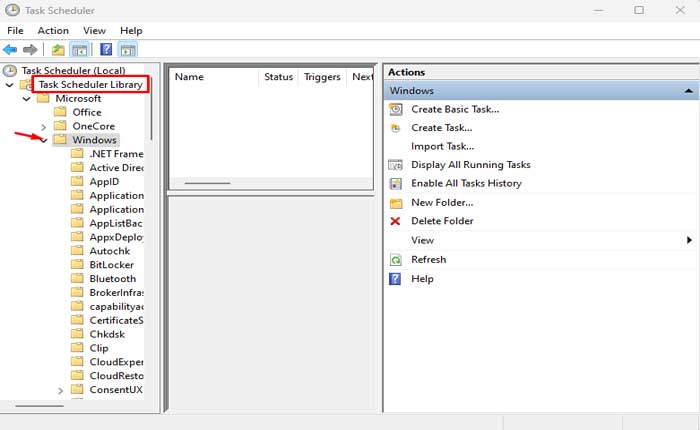Click the Back arrow toolbar icon
Image resolution: width=700 pixels, height=430 pixels.
[x=10, y=50]
